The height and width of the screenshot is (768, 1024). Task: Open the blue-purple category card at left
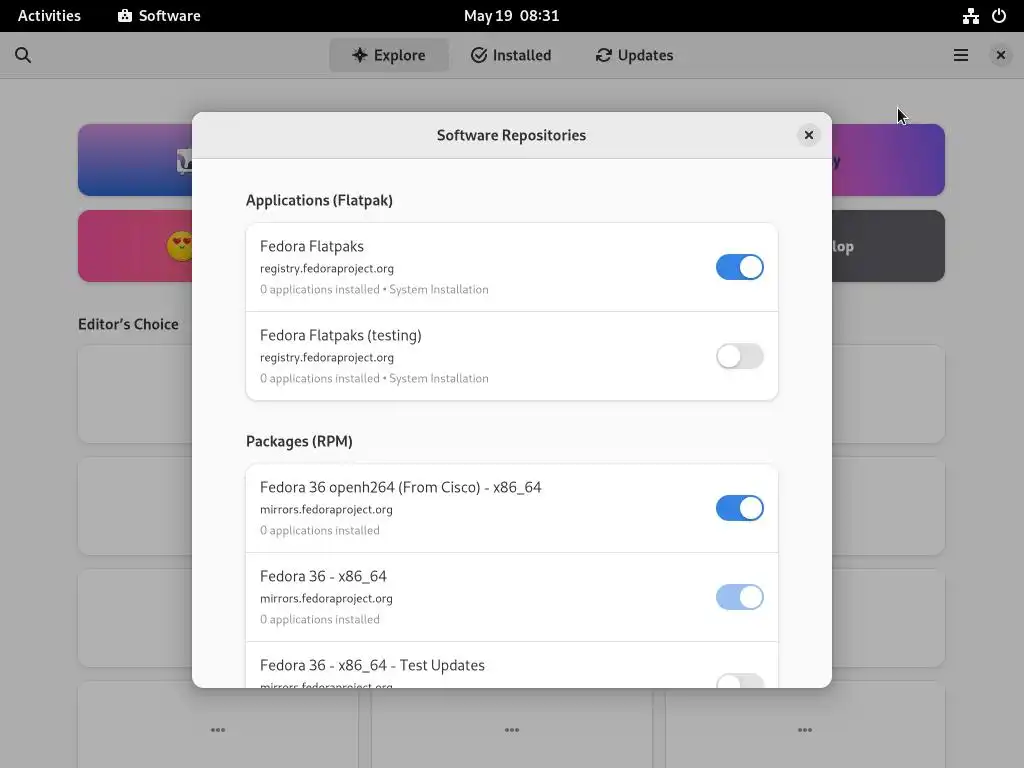coord(135,160)
